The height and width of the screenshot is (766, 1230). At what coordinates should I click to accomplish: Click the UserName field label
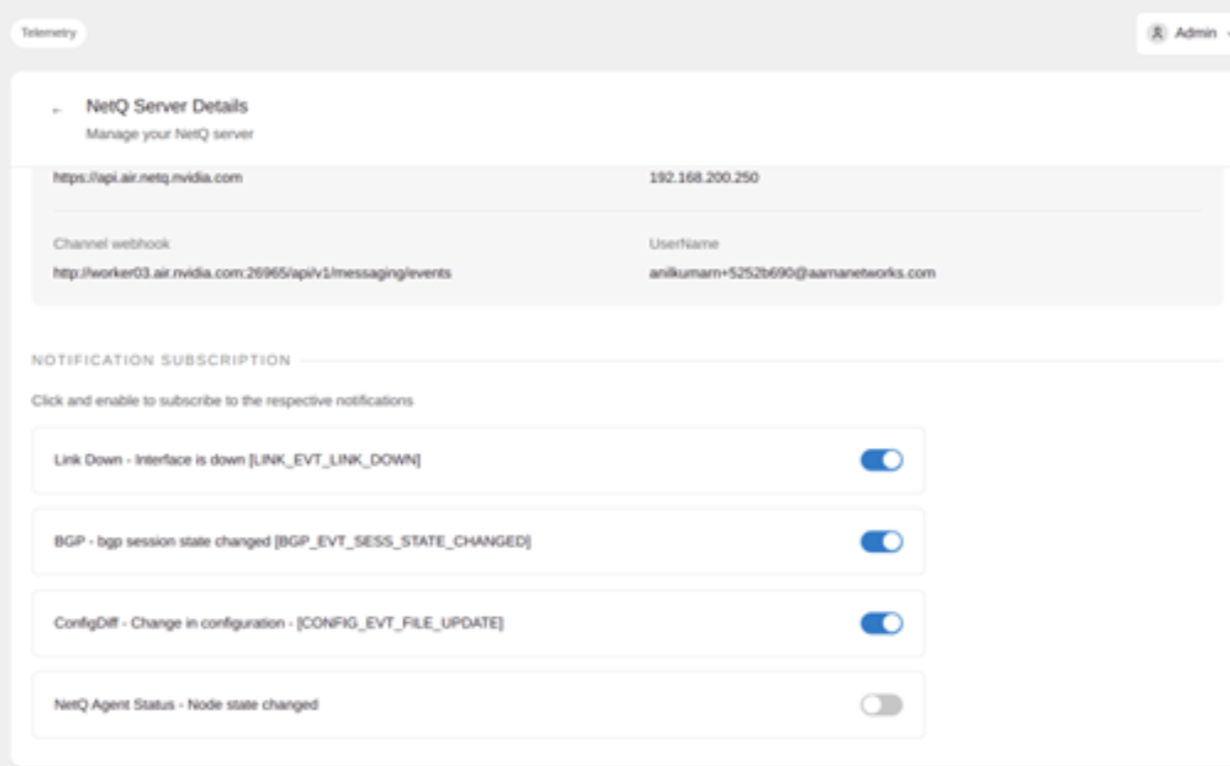(x=684, y=244)
